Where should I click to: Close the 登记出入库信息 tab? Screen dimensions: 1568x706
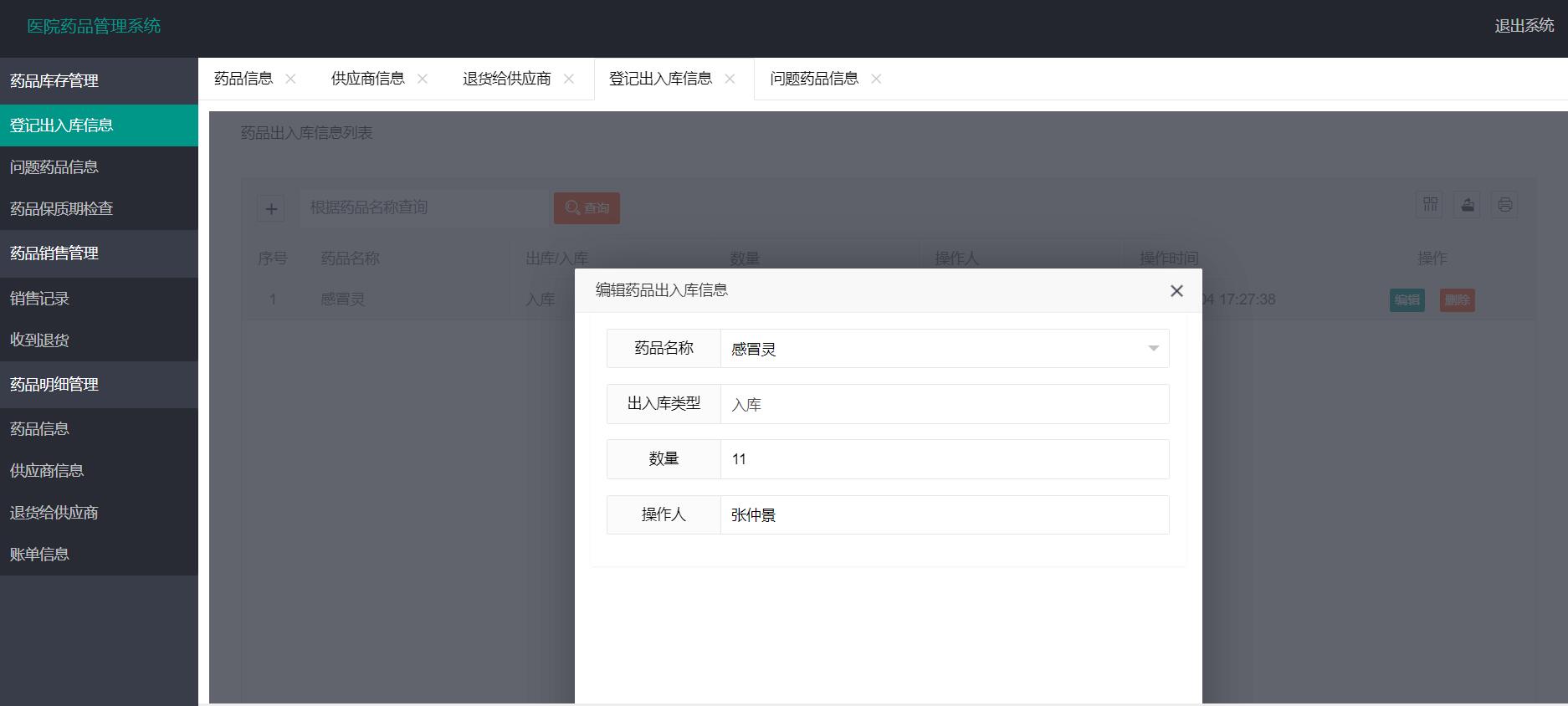tap(730, 79)
